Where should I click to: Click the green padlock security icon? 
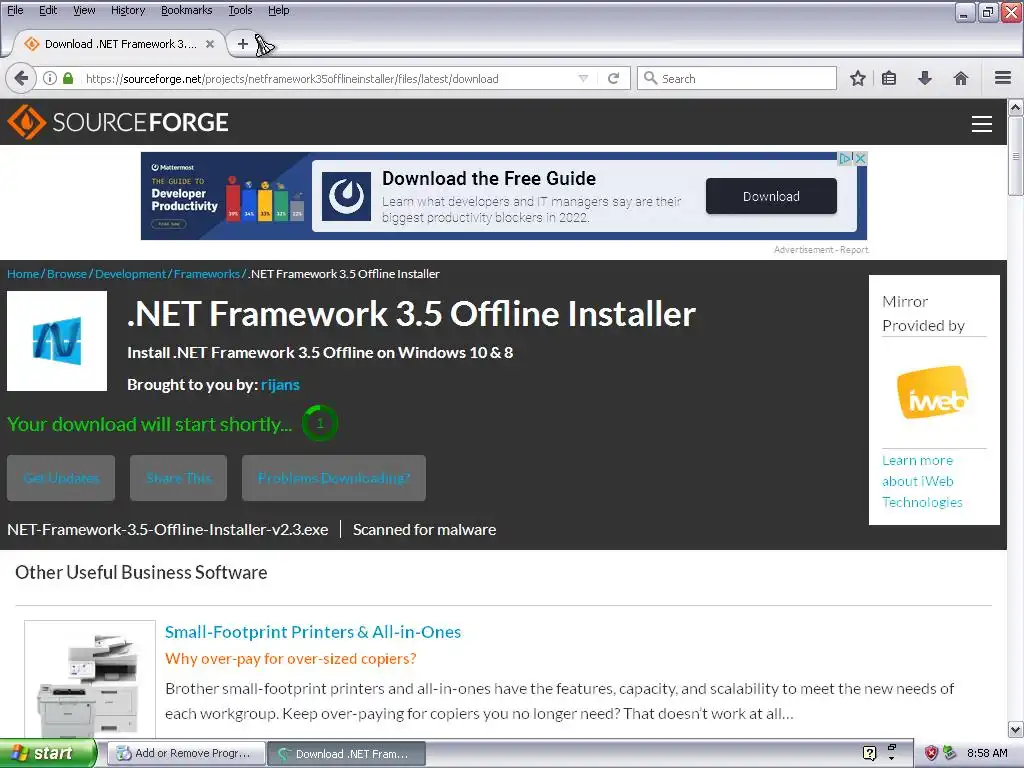pyautogui.click(x=68, y=78)
